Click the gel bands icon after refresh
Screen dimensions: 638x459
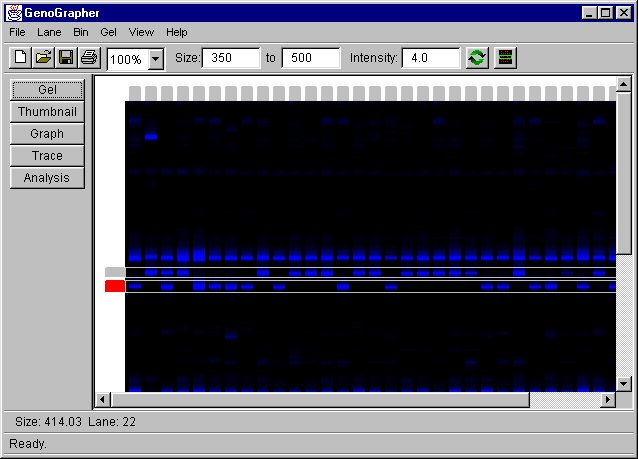coord(505,58)
